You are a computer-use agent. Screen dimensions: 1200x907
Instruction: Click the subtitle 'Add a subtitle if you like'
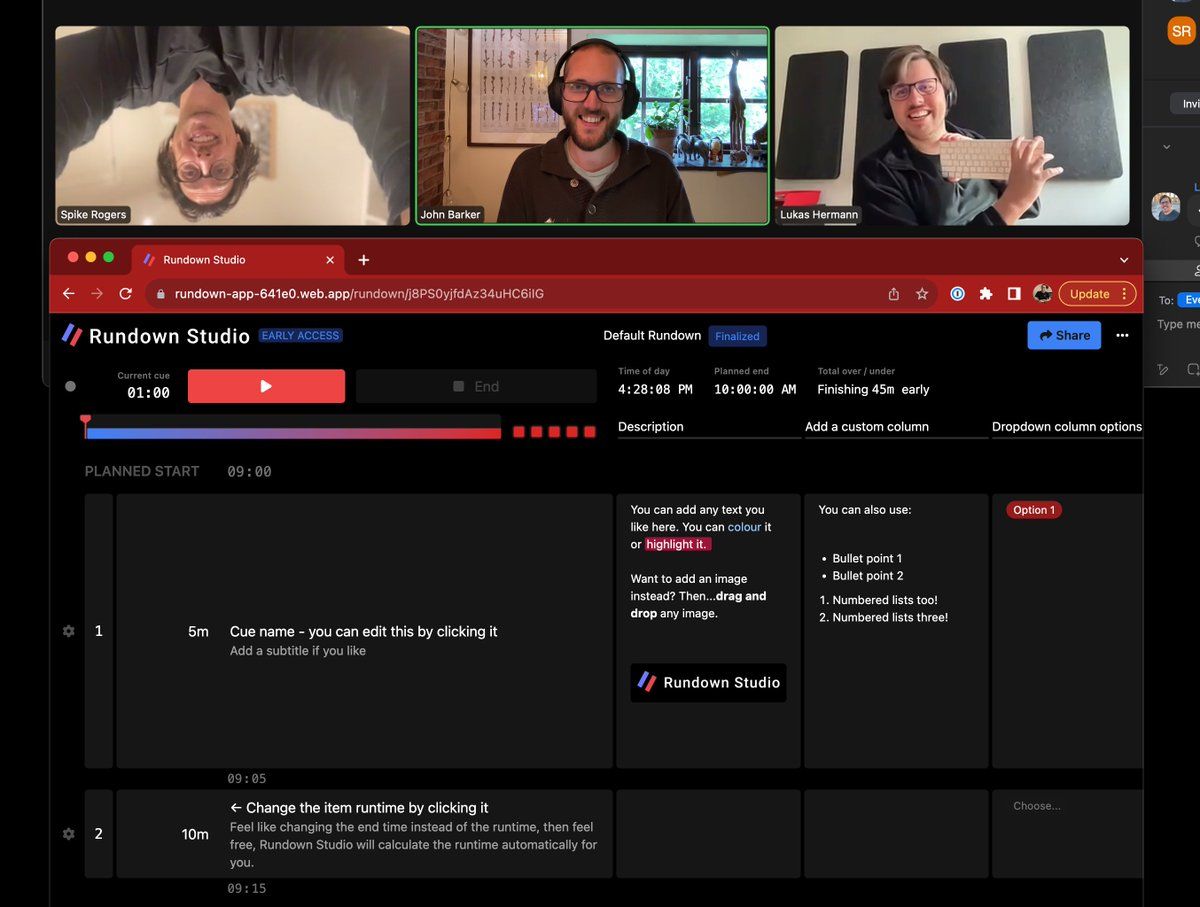(298, 651)
